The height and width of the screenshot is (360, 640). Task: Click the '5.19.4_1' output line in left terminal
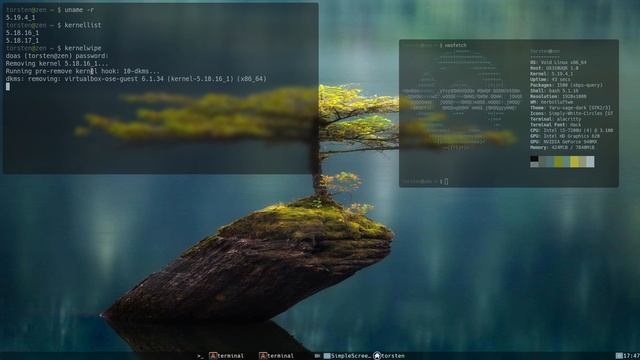coord(20,18)
